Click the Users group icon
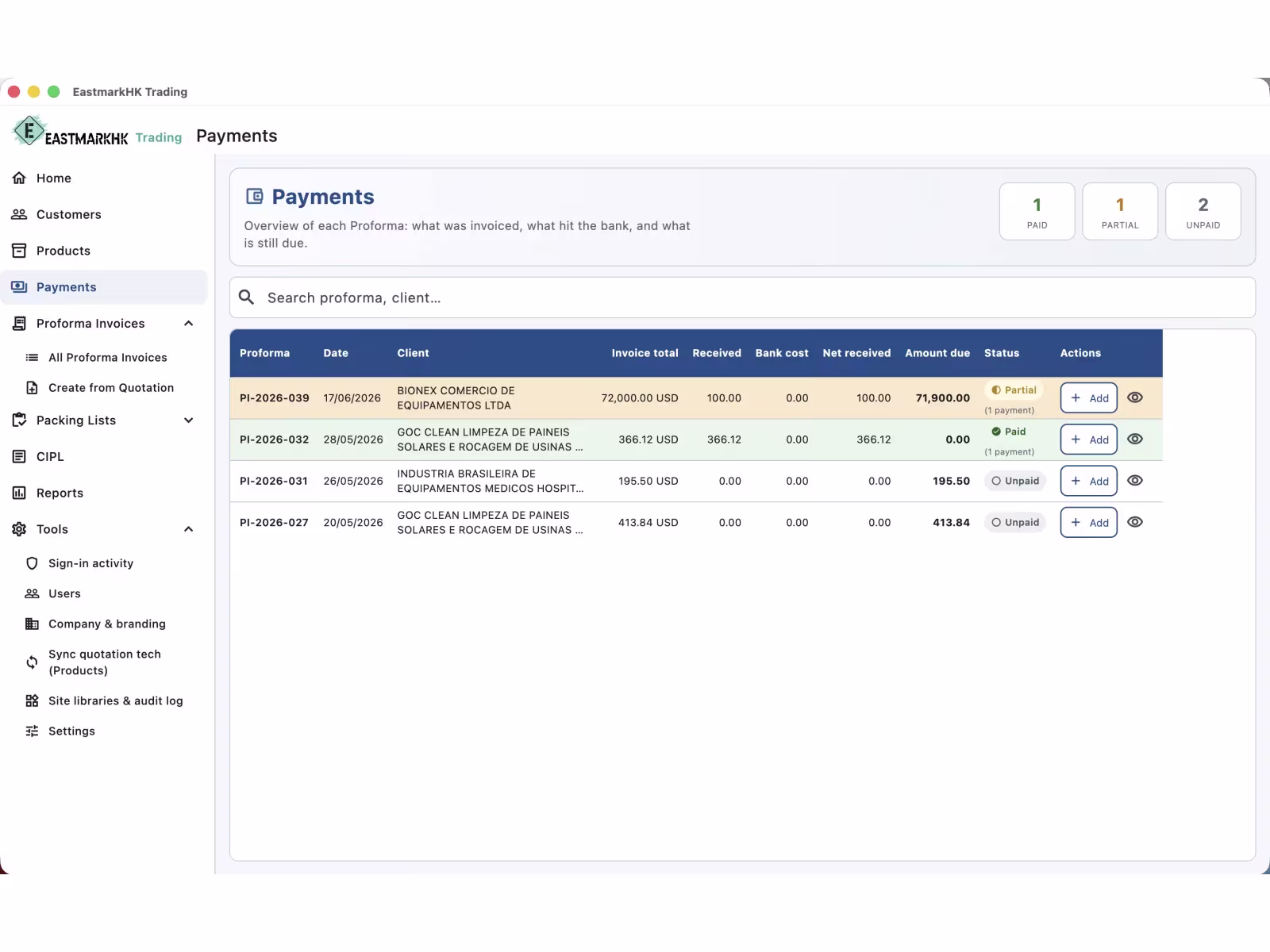Screen dimensions: 1270x952 point(32,593)
